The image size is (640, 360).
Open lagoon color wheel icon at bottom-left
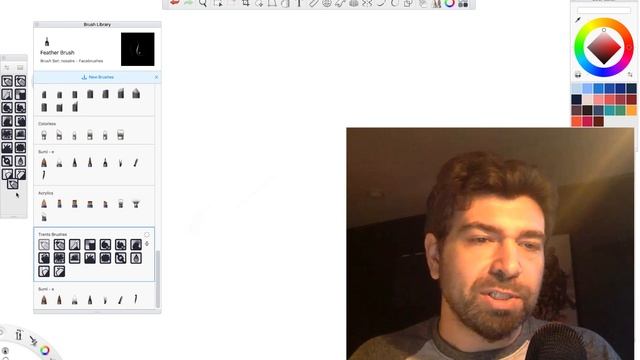44,350
